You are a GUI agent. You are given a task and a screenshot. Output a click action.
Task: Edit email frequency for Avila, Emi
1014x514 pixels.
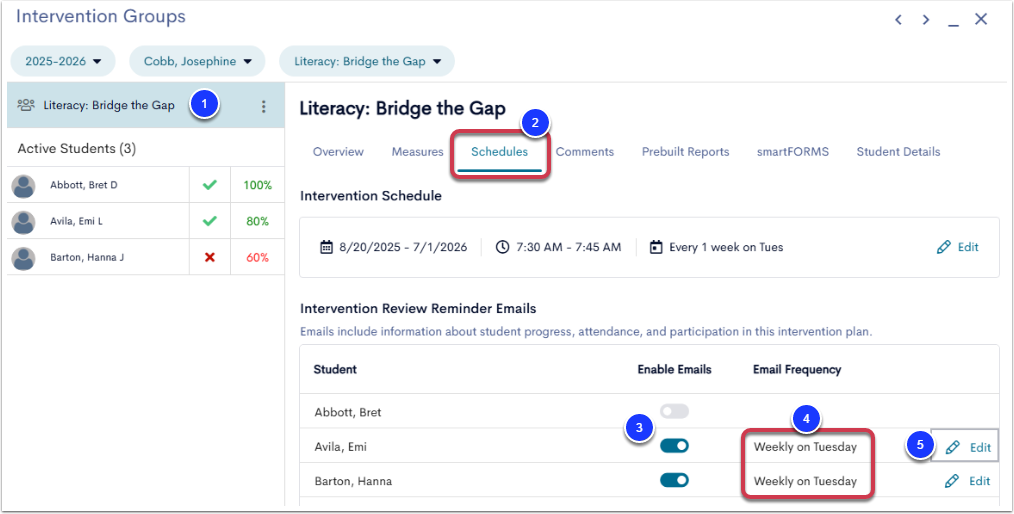click(967, 447)
